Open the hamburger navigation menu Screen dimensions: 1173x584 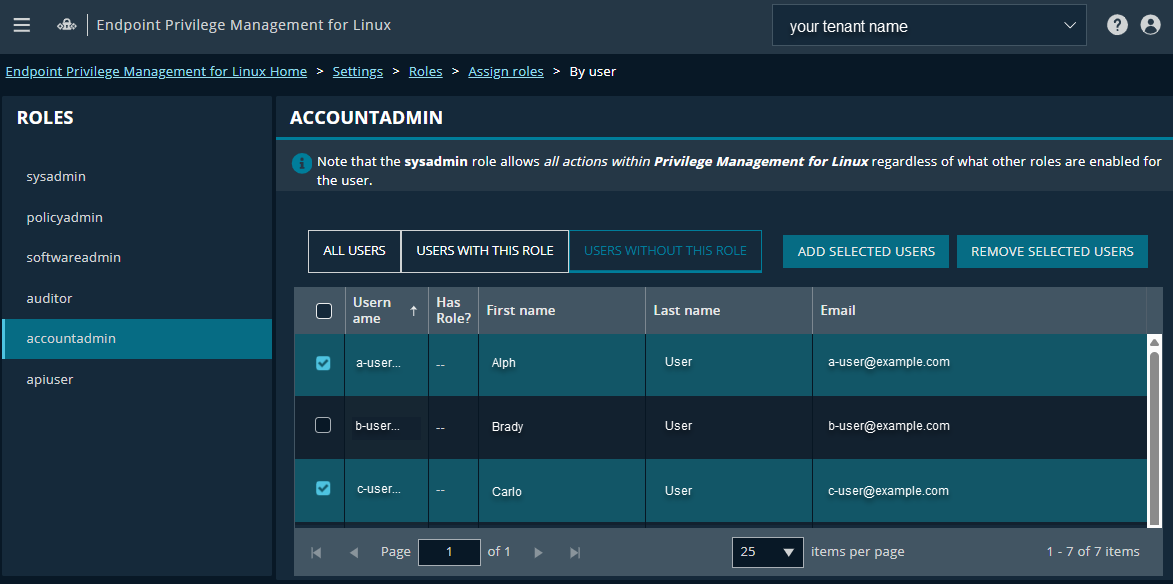22,25
